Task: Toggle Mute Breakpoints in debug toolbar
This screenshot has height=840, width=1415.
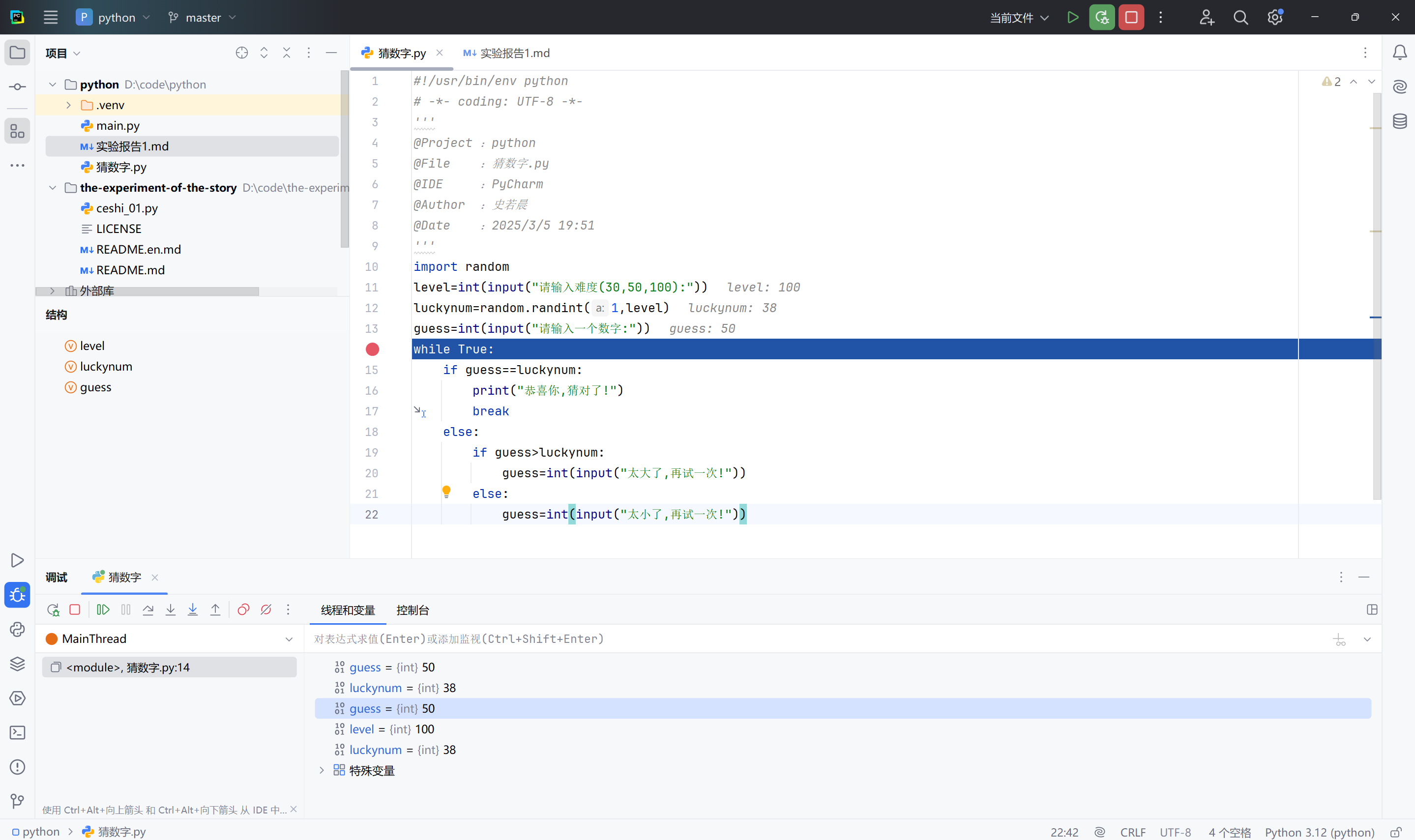Action: pyautogui.click(x=265, y=609)
